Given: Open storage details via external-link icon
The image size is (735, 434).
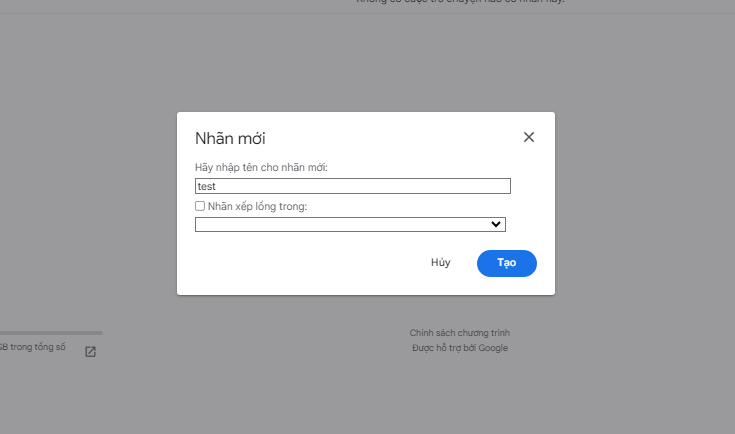Looking at the screenshot, I should 90,351.
